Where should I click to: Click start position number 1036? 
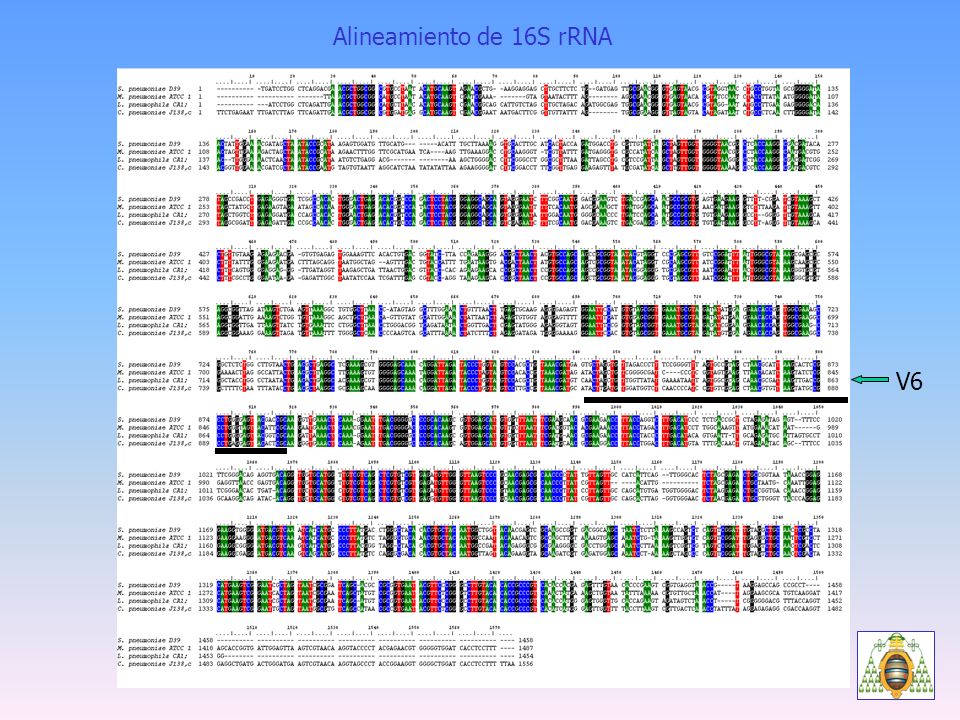(205, 498)
